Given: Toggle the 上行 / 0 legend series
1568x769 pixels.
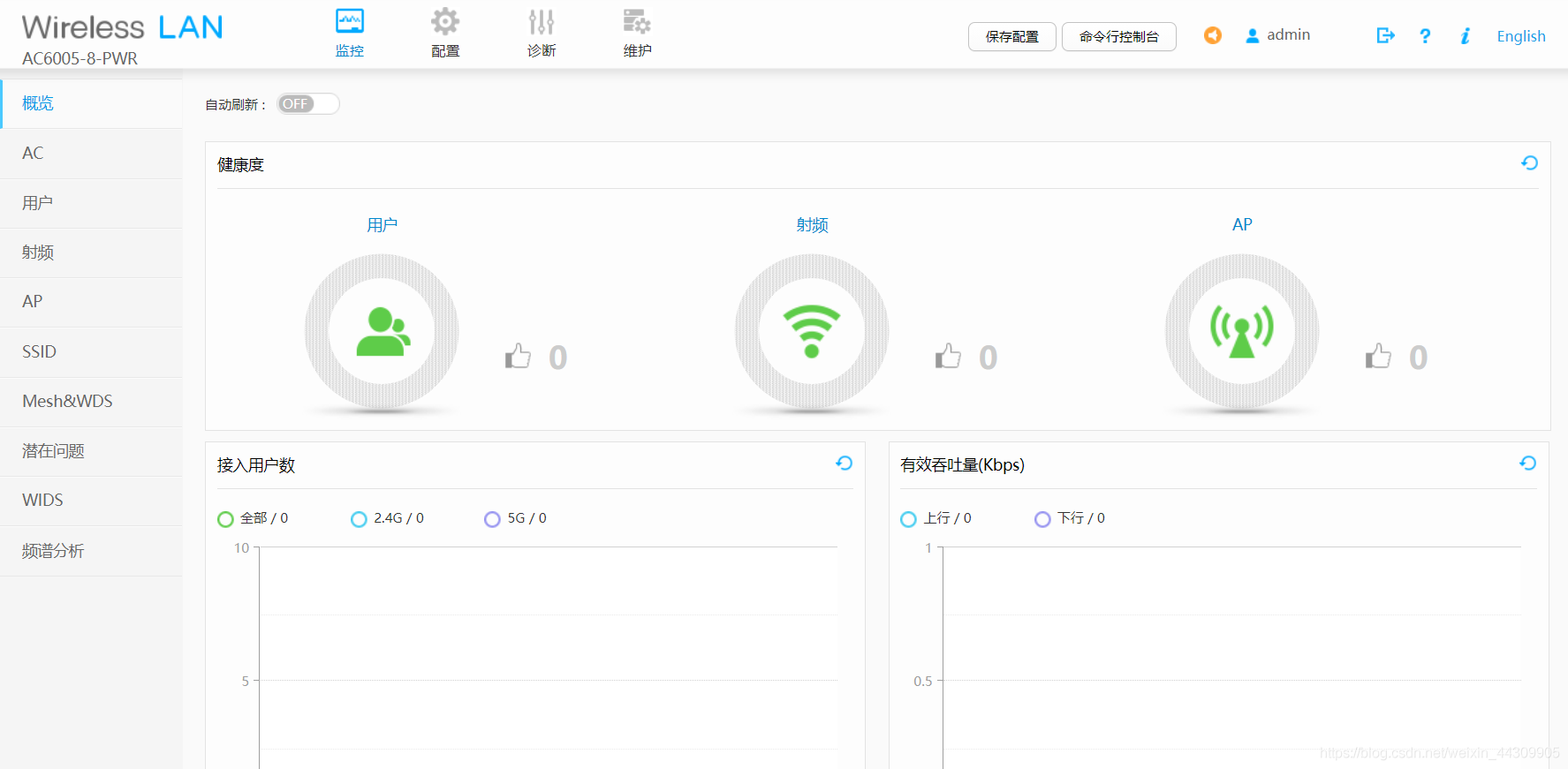Looking at the screenshot, I should click(935, 518).
